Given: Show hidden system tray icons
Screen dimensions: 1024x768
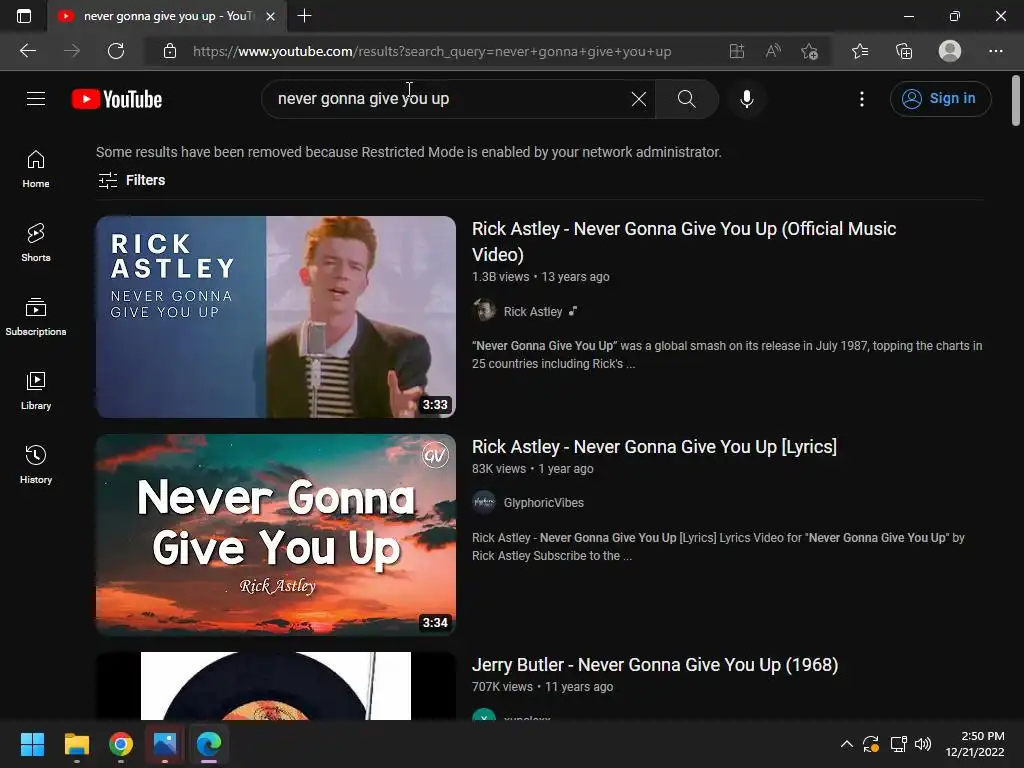Looking at the screenshot, I should pyautogui.click(x=846, y=744).
